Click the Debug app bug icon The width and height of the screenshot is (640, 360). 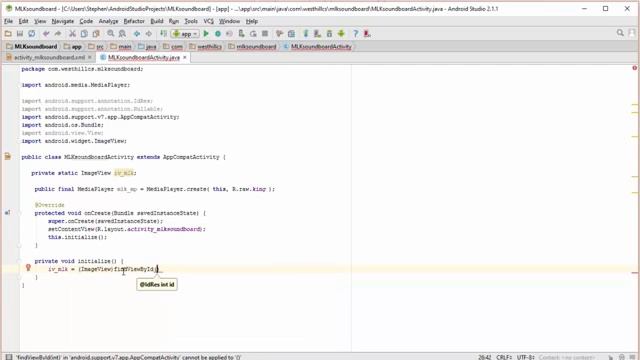[218, 34]
